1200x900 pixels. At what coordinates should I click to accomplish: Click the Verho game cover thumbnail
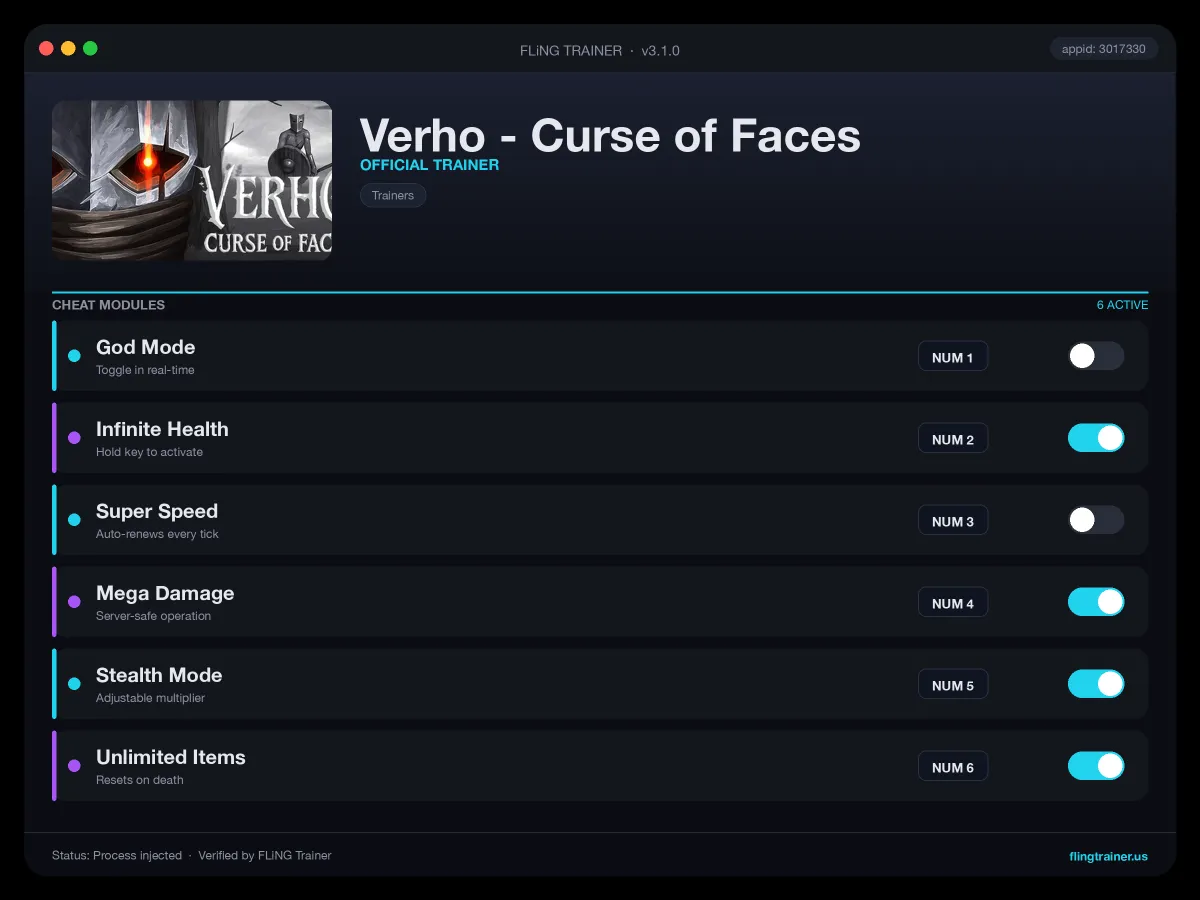(192, 180)
